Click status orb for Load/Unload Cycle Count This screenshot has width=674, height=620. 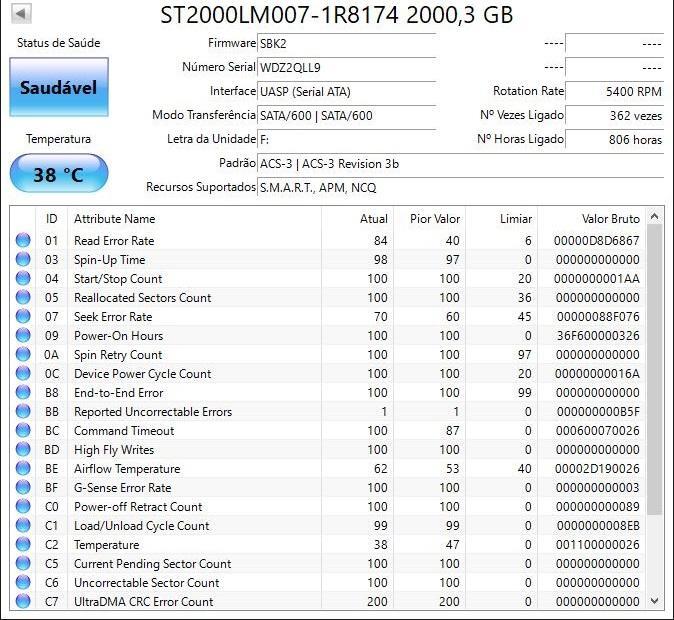coord(23,525)
